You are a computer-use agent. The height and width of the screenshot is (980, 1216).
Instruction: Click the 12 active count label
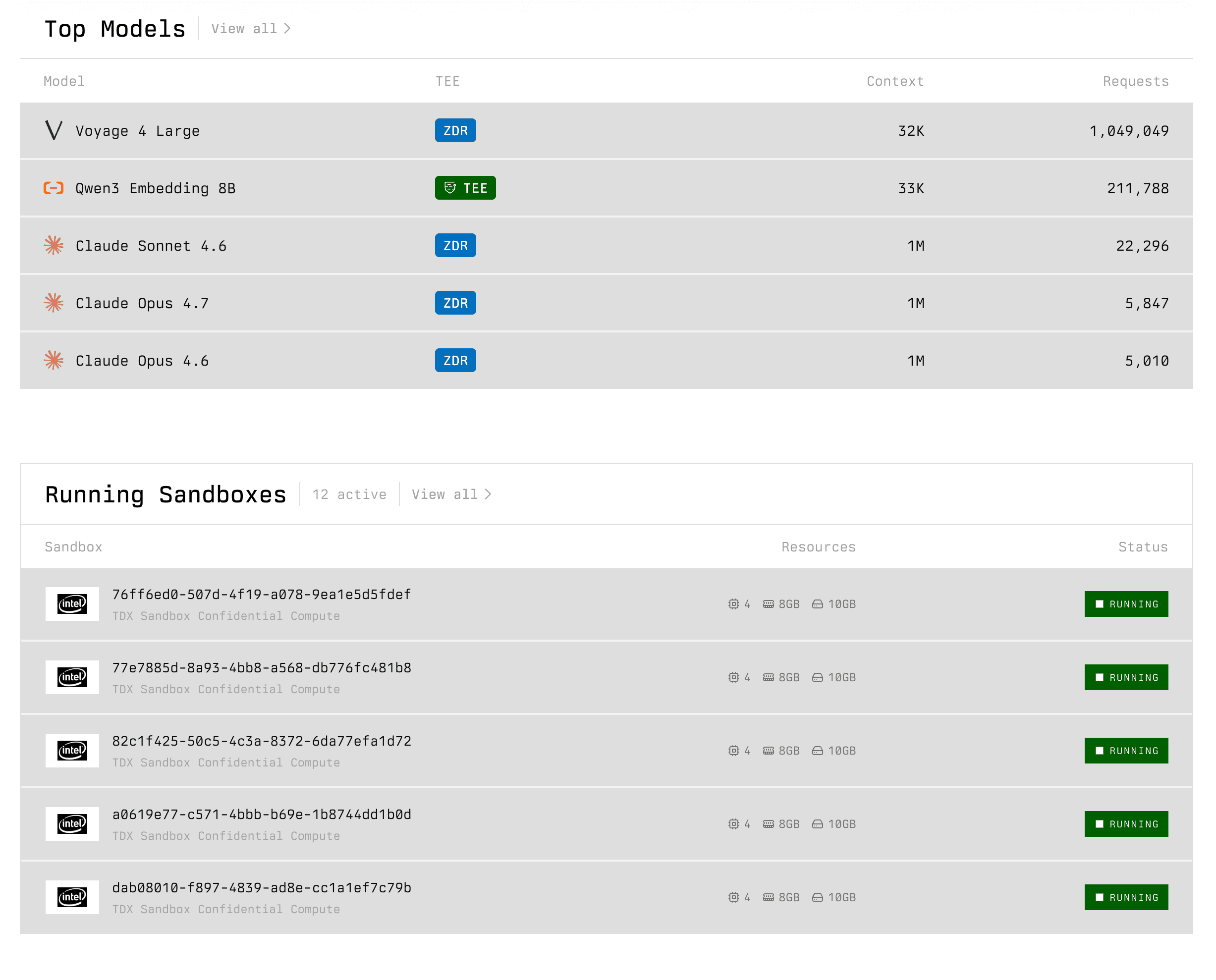349,494
